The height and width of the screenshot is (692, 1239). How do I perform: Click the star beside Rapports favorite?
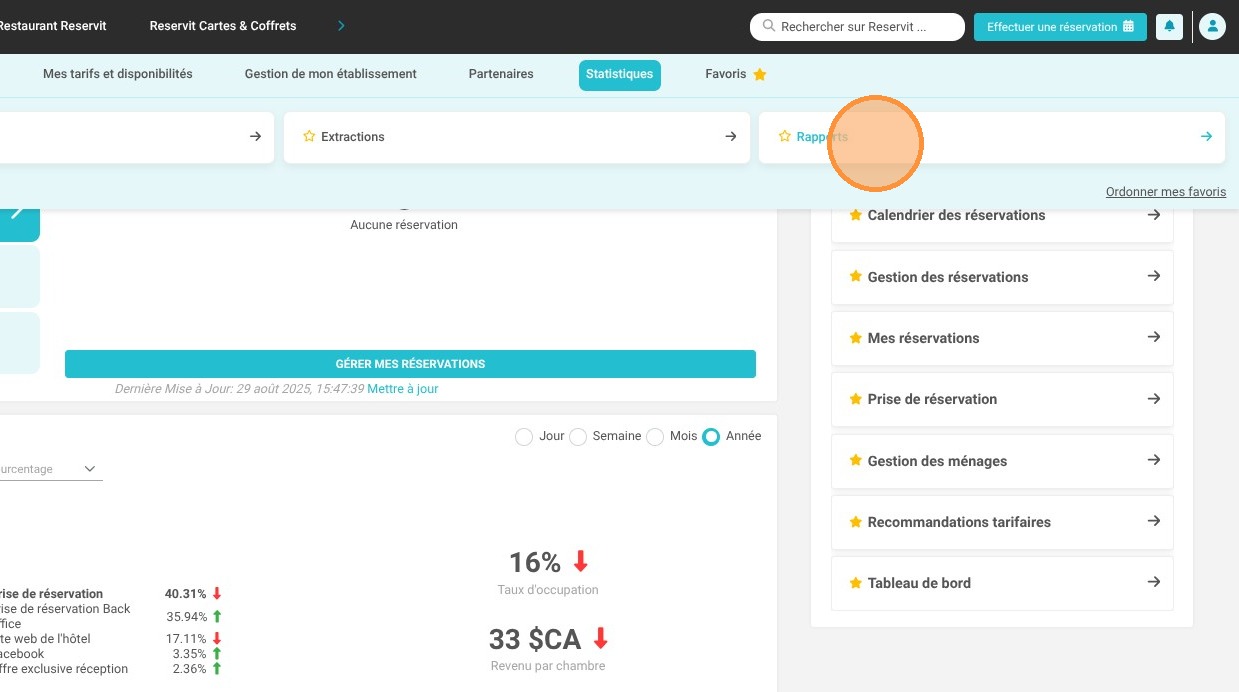click(785, 136)
